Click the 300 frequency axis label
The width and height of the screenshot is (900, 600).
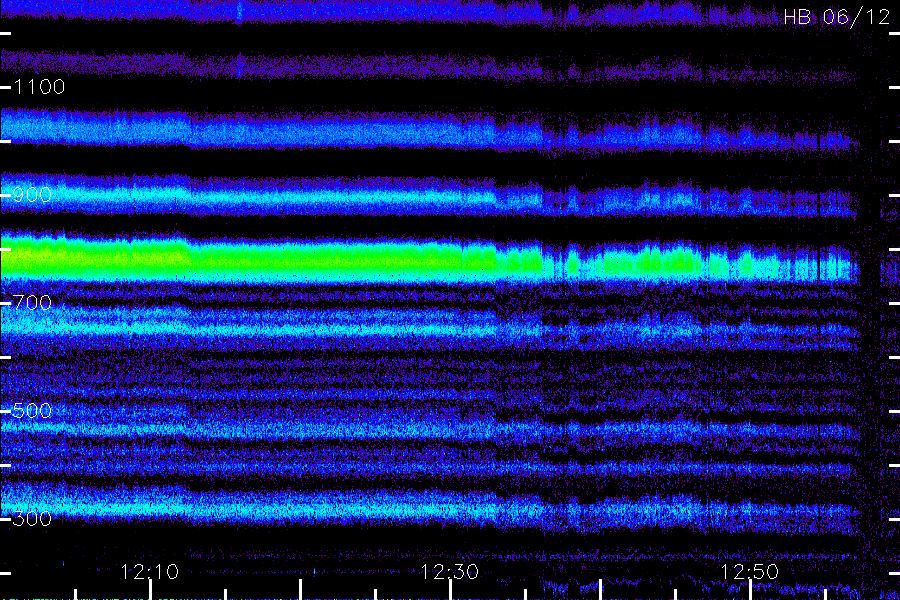coord(33,519)
